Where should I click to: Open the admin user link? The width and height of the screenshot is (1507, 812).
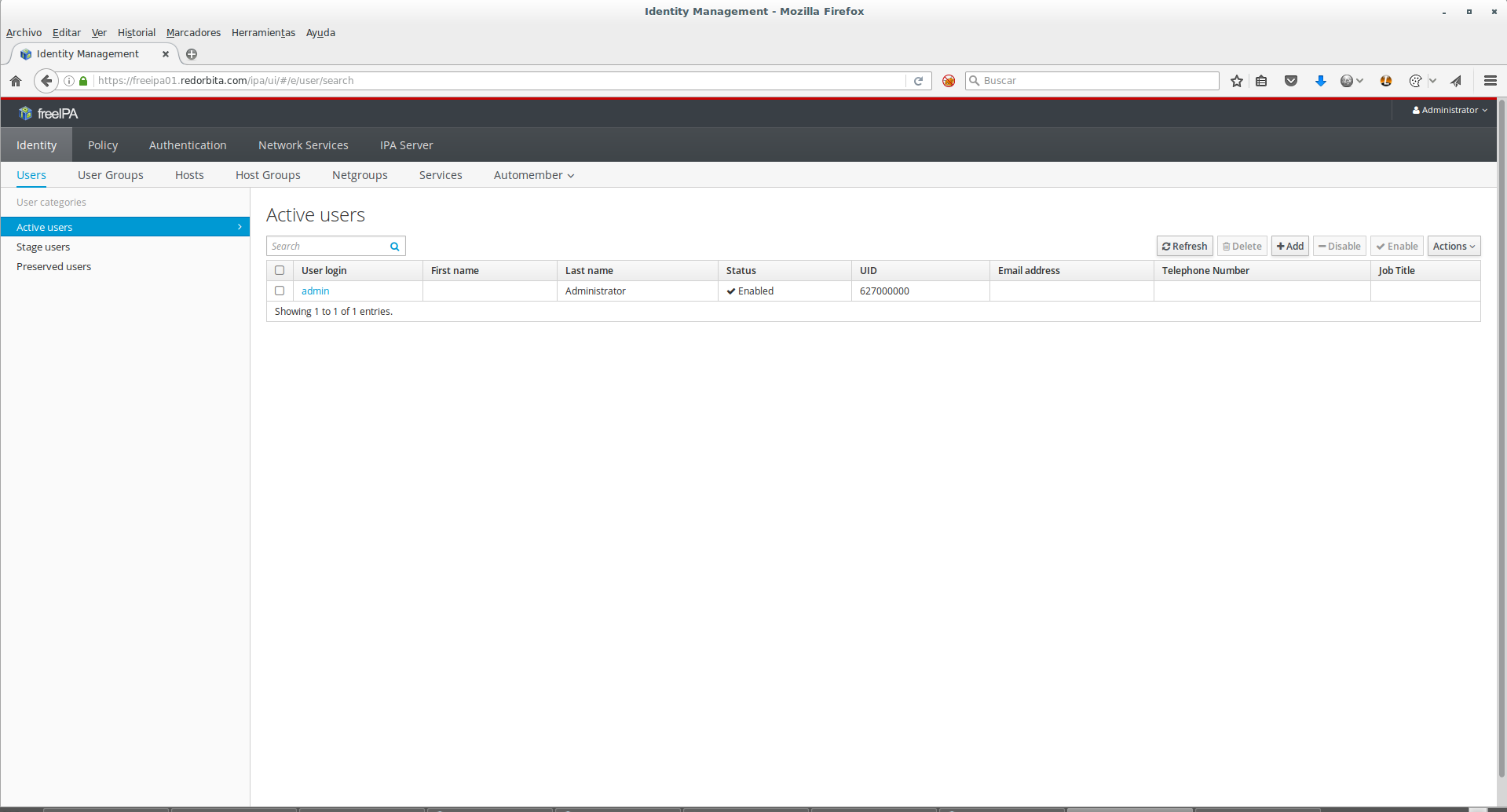[x=316, y=291]
